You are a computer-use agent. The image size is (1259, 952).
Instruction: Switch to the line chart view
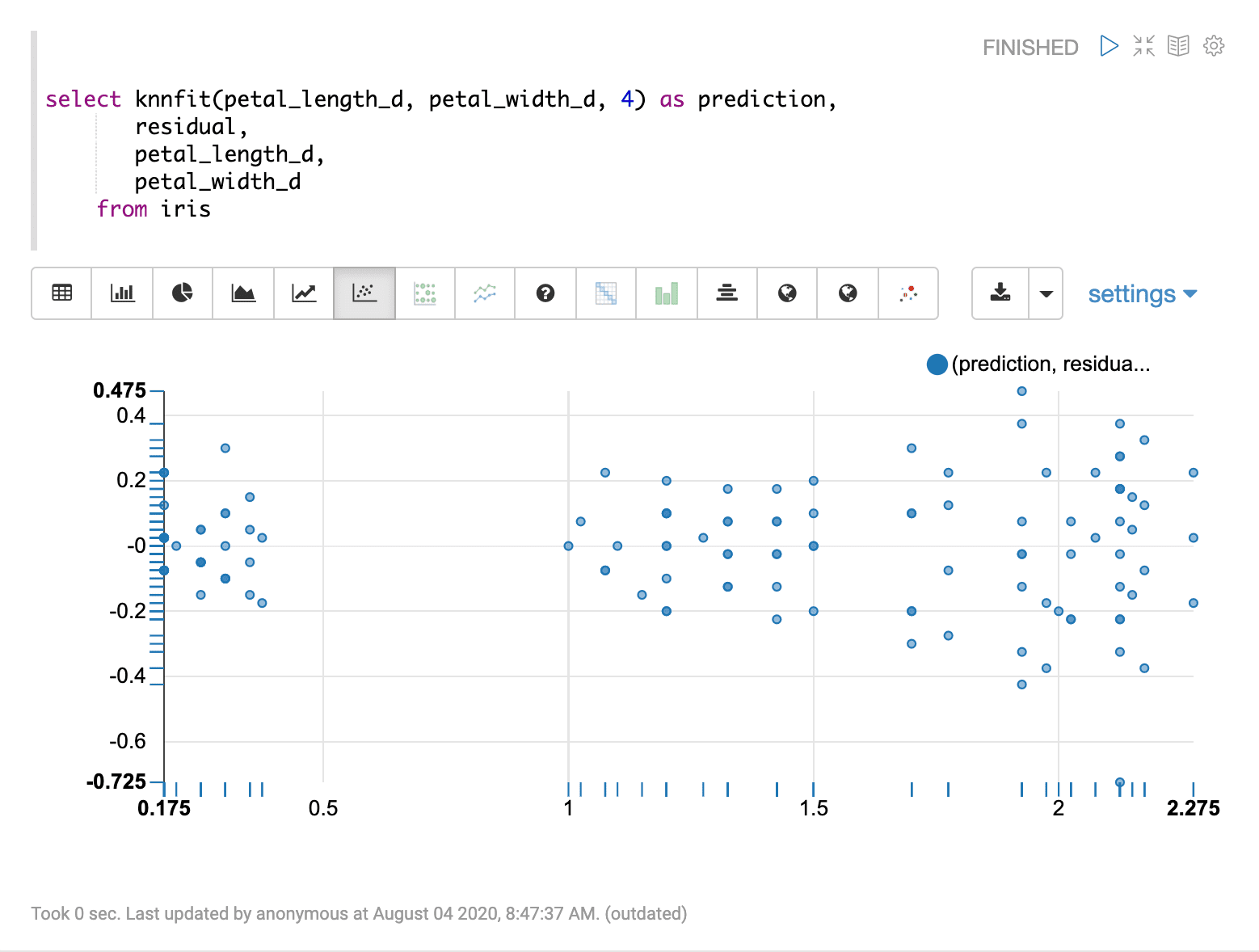pos(303,293)
